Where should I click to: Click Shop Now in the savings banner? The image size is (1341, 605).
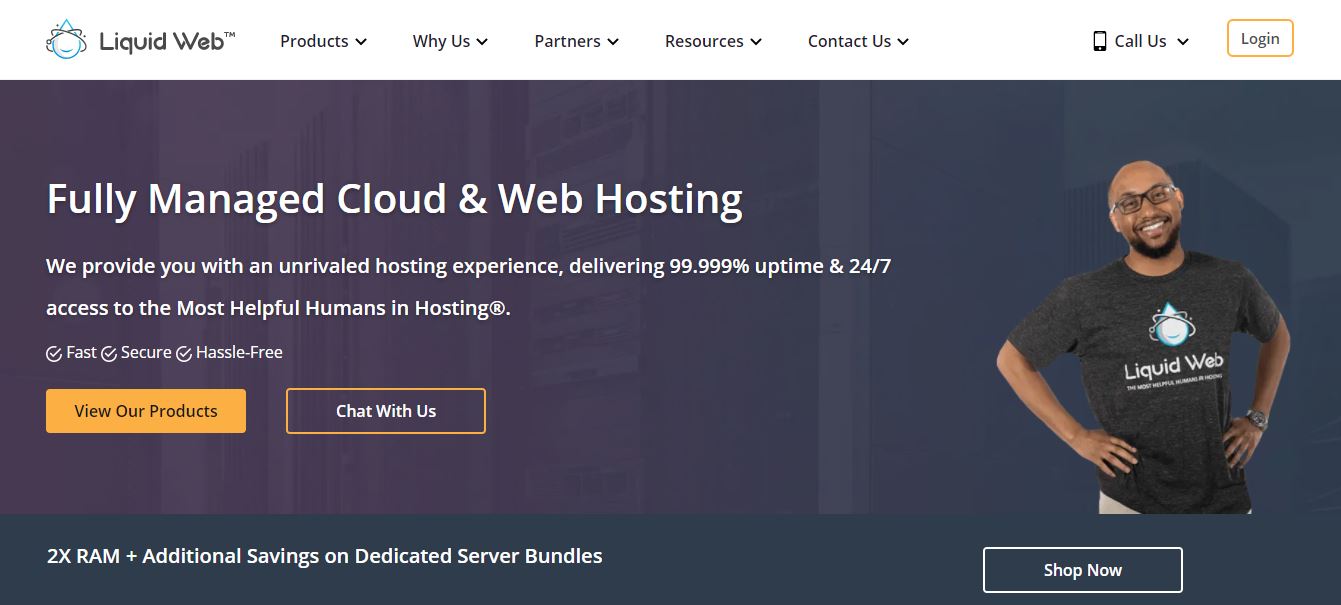tap(1082, 569)
